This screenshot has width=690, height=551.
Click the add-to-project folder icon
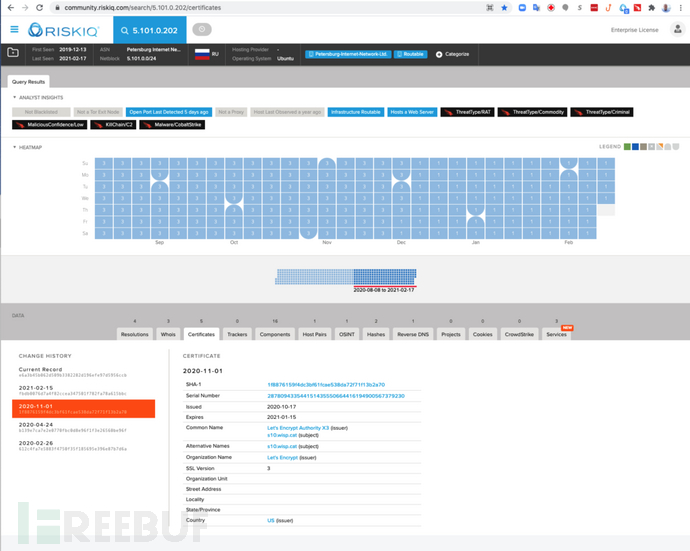(13, 52)
